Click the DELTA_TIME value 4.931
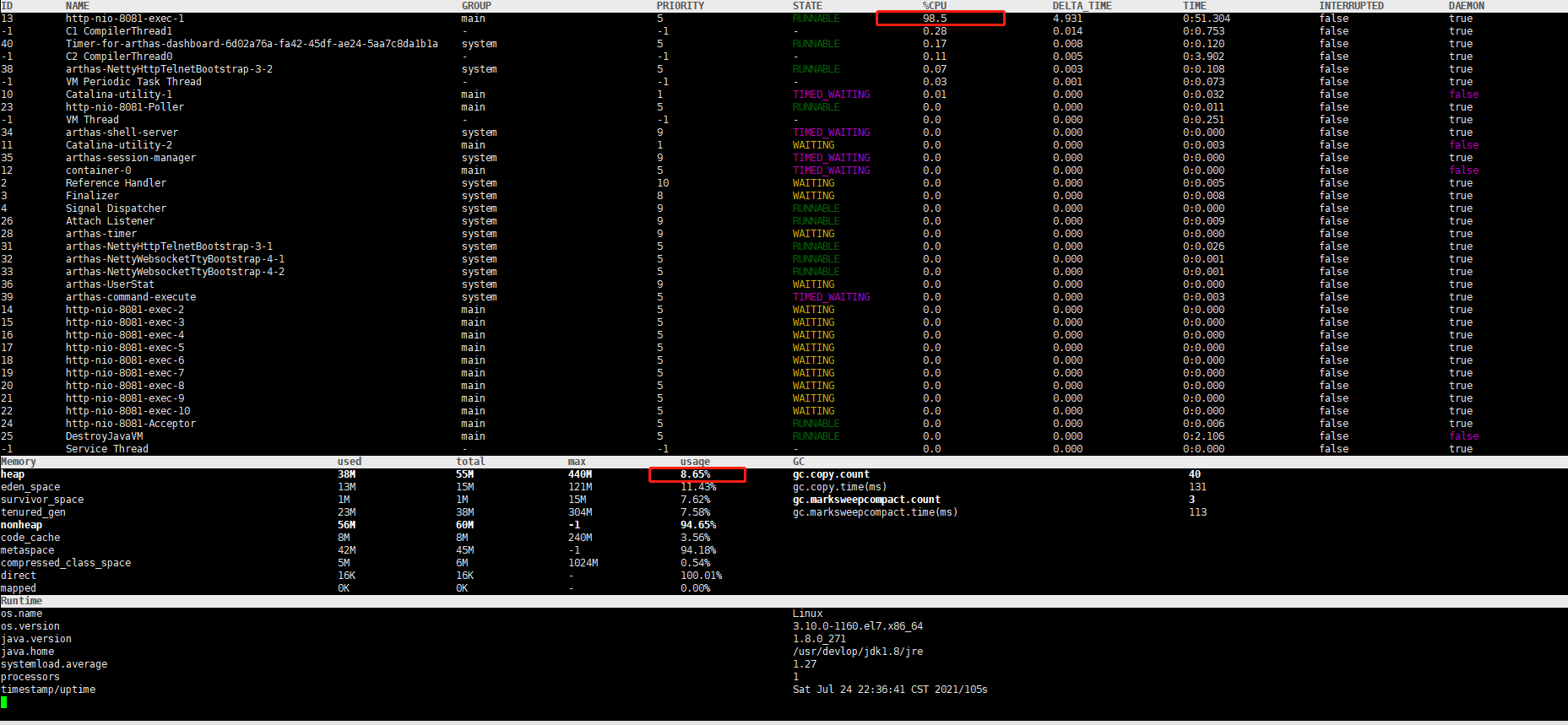This screenshot has height=725, width=1568. click(1067, 19)
